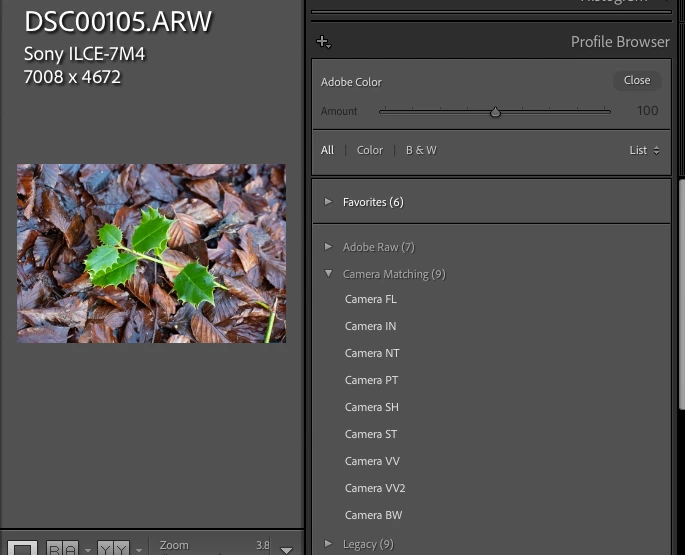The image size is (685, 555).
Task: Toggle Before/After (Y|Y) view icon
Action: click(114, 548)
